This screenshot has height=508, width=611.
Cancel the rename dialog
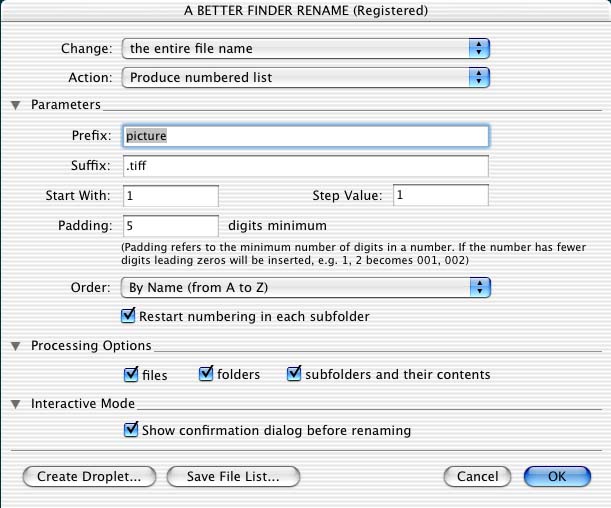[477, 476]
